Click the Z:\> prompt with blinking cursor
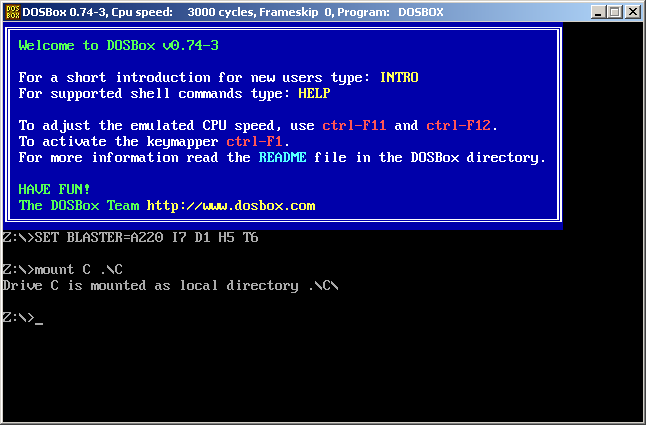Screen dimensions: 646x425 pyautogui.click(x=22, y=318)
